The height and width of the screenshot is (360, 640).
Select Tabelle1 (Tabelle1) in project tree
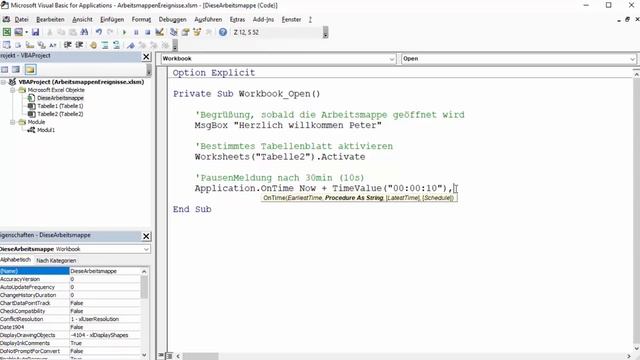point(60,106)
